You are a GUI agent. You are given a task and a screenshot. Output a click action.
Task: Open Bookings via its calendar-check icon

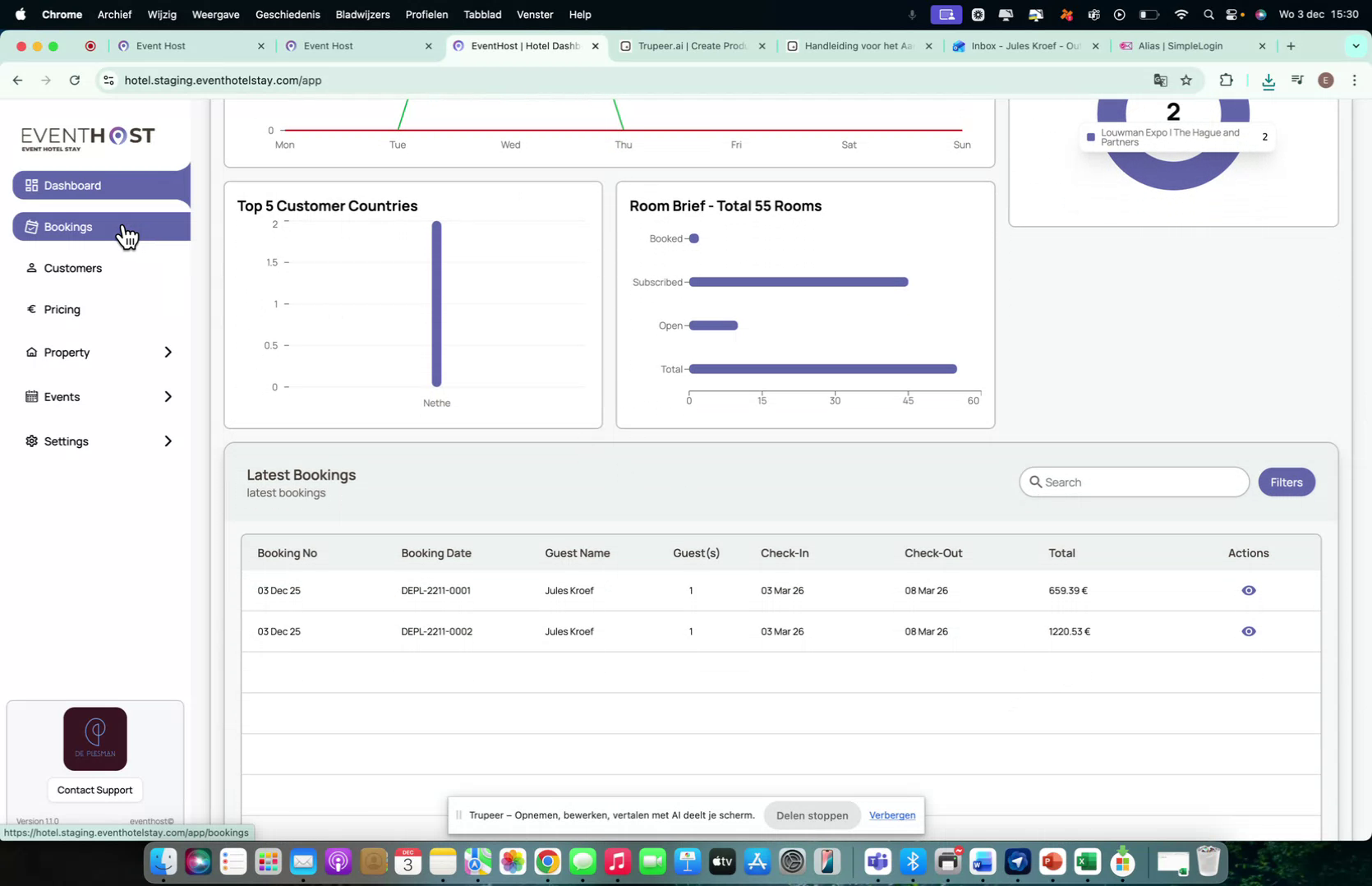31,226
